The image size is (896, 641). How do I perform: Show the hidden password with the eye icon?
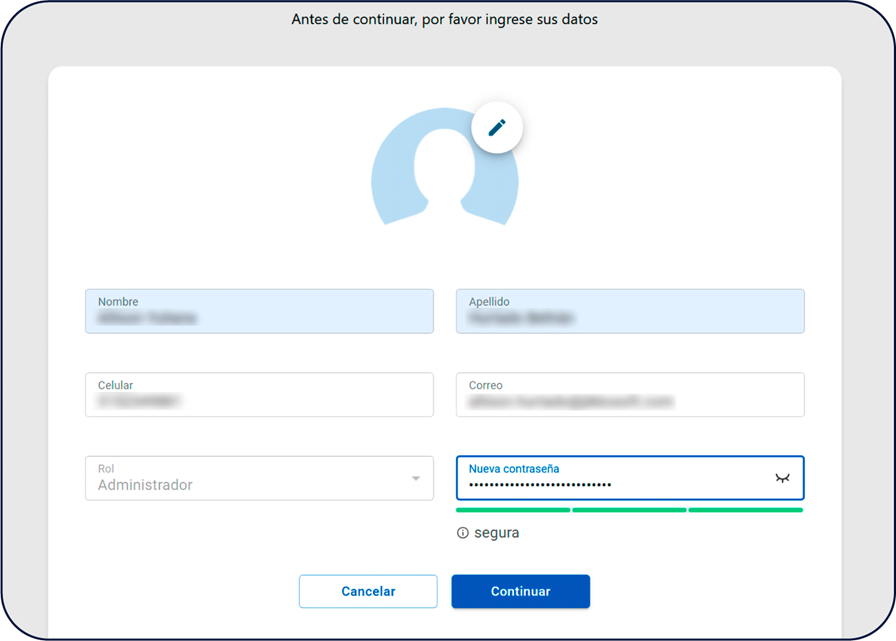782,478
